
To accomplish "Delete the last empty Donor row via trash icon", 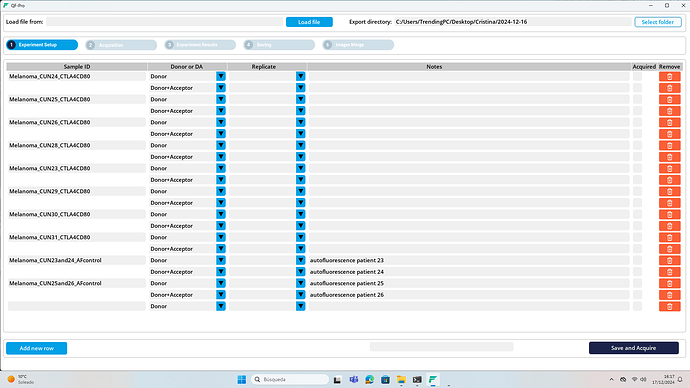I will (669, 306).
